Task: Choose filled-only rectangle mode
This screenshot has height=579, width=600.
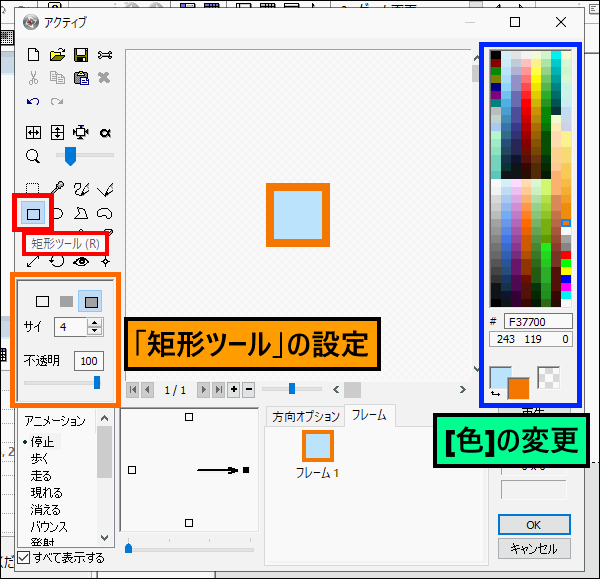Action: [67, 302]
